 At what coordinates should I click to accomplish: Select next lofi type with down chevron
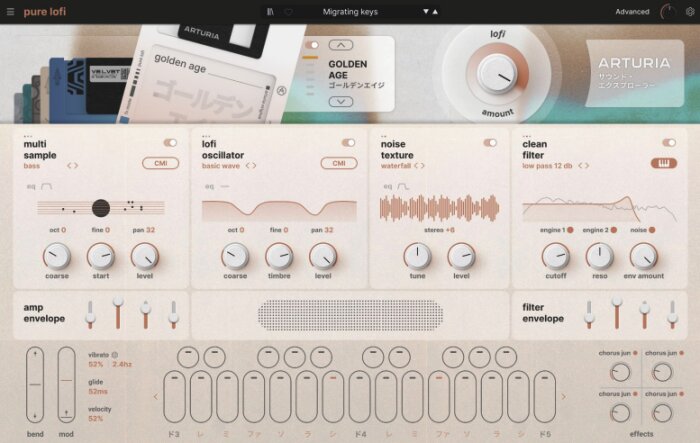point(341,102)
